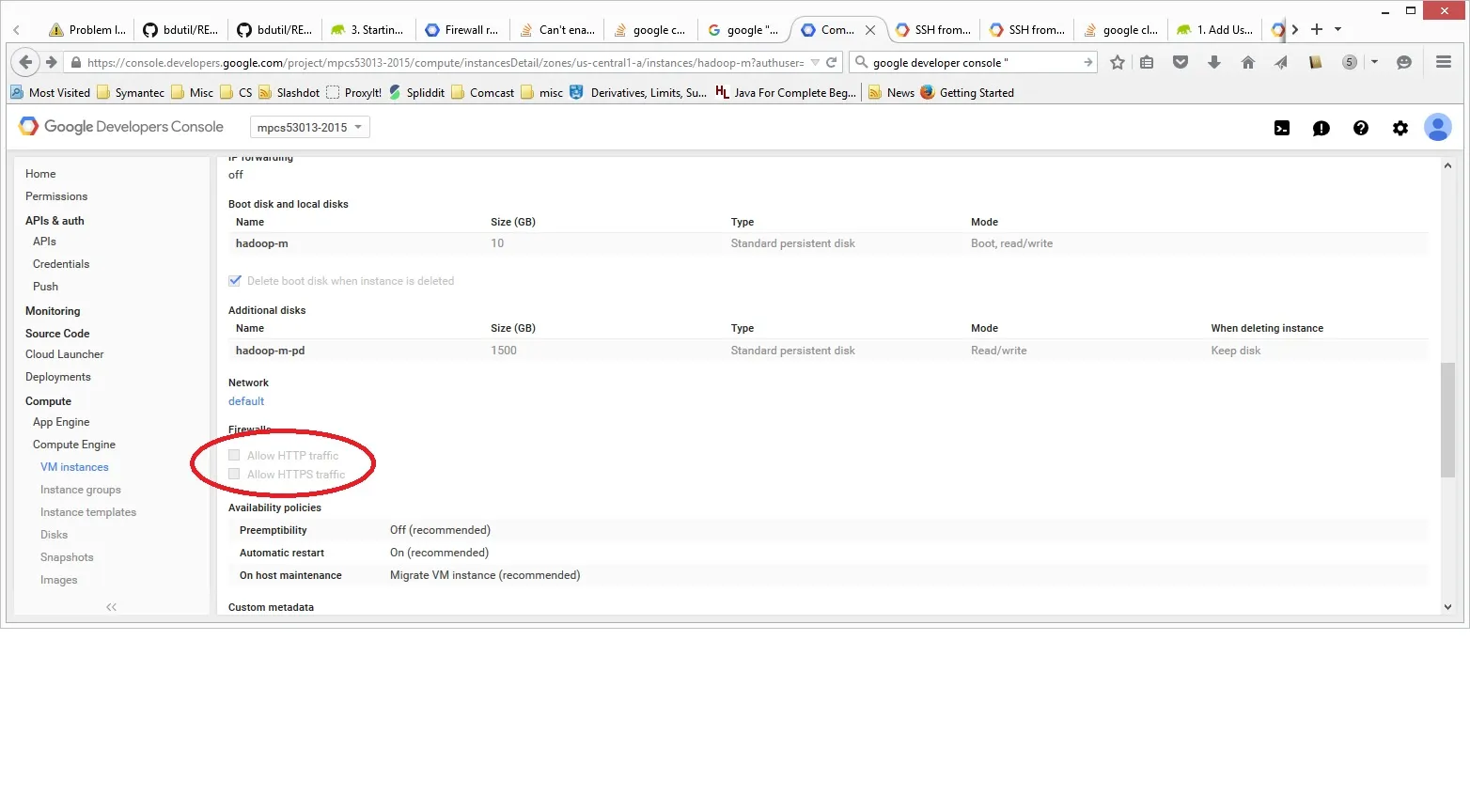Switch to the google "... tab
This screenshot has width=1470, height=812.
[x=743, y=30]
